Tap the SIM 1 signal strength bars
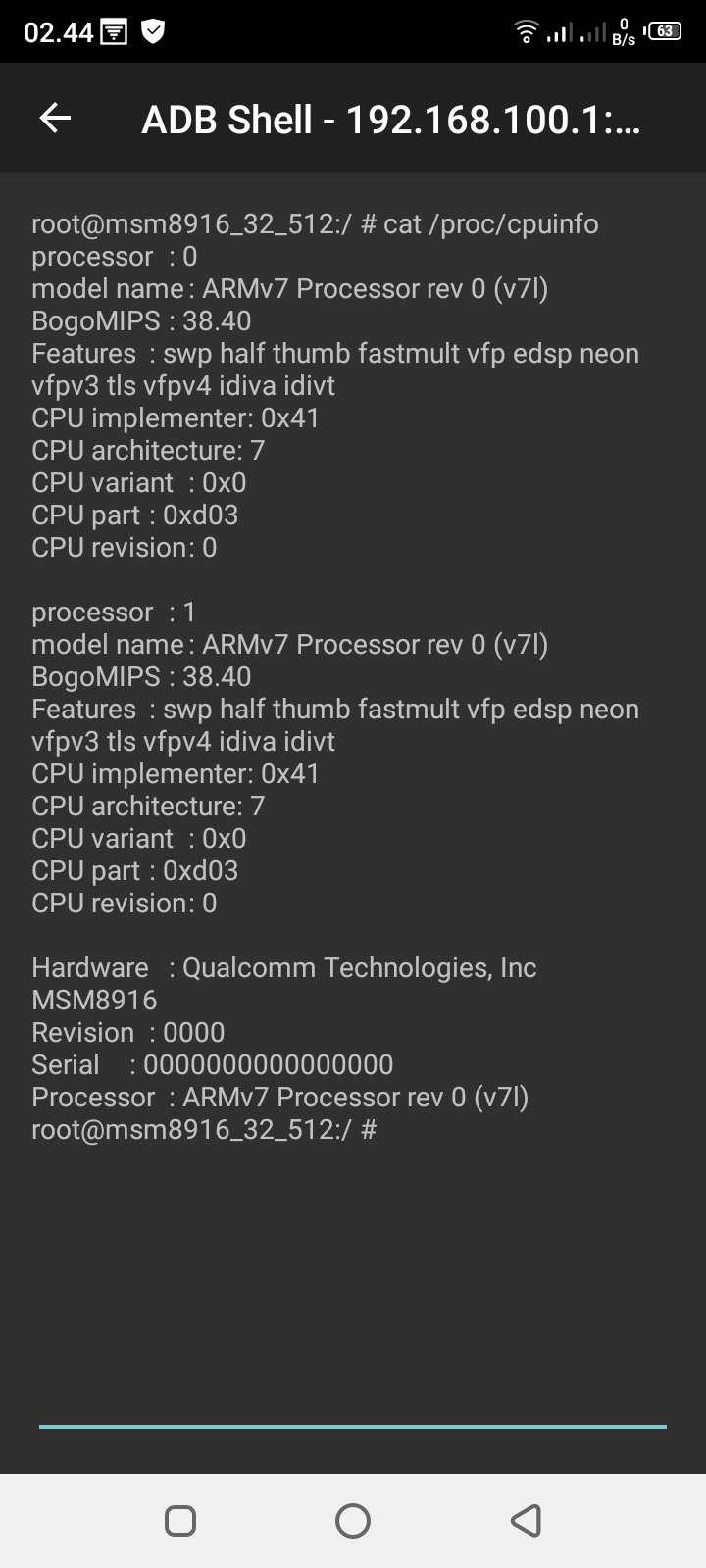Screen dimensions: 706x1568 [x=562, y=32]
